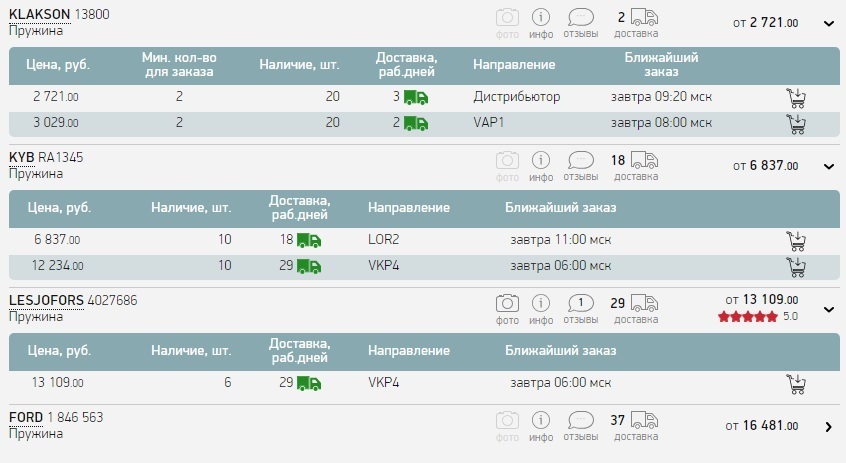Click the "Доставка, раб.дней" header in KYB table

coord(299,208)
